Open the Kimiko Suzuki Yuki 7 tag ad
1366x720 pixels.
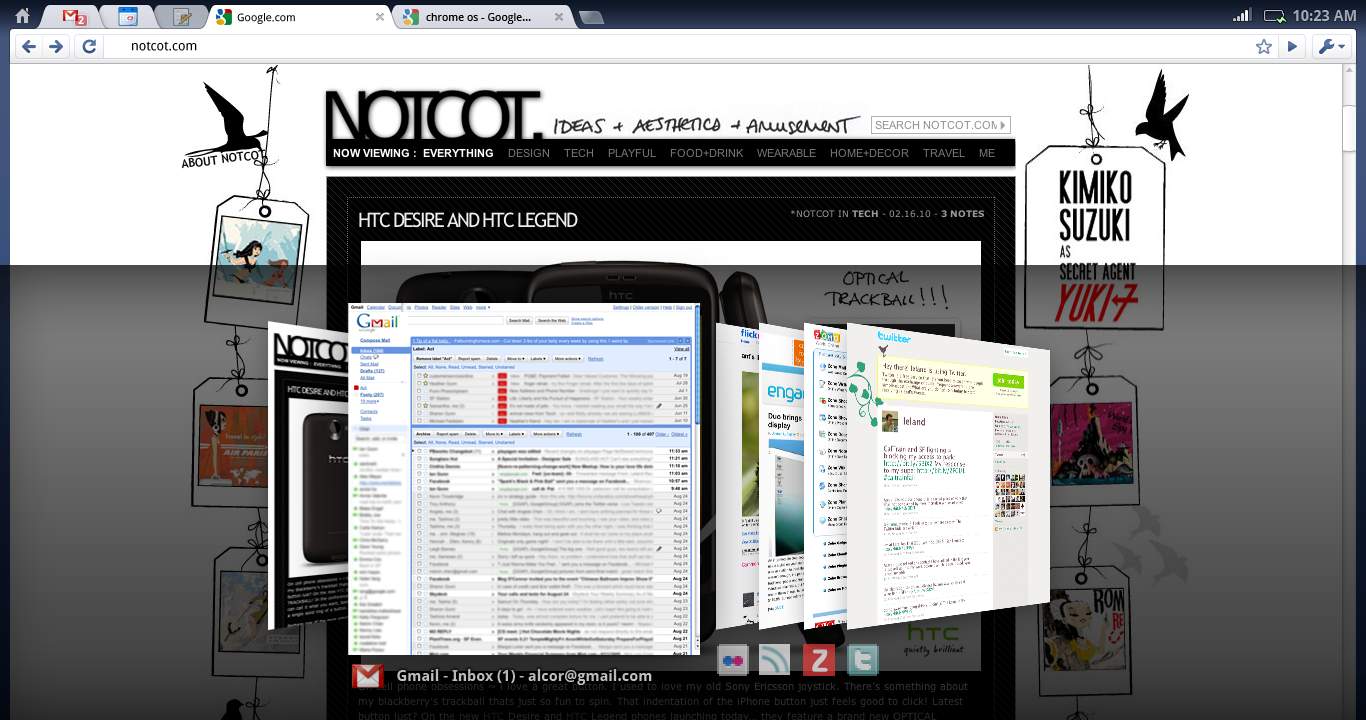[1094, 237]
